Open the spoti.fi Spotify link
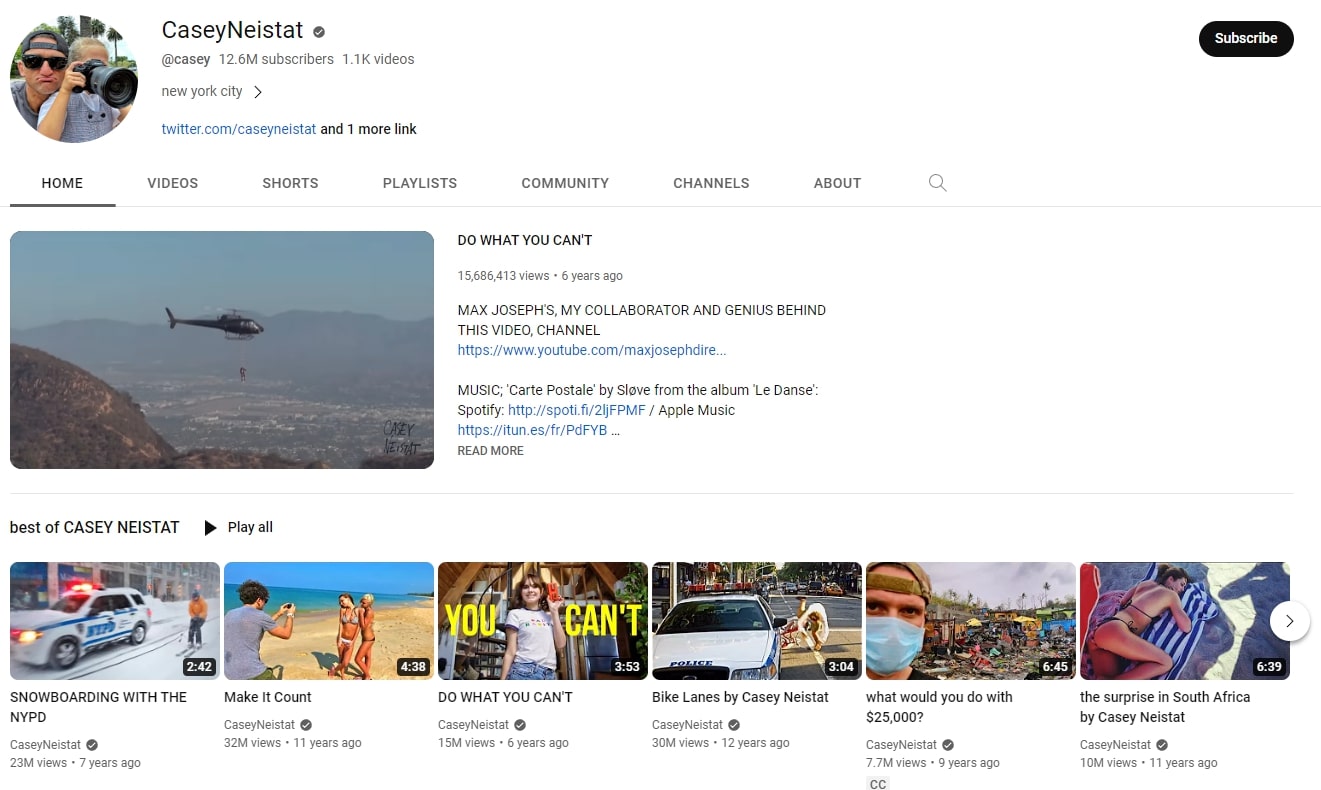The width and height of the screenshot is (1321, 790). pyautogui.click(x=577, y=410)
